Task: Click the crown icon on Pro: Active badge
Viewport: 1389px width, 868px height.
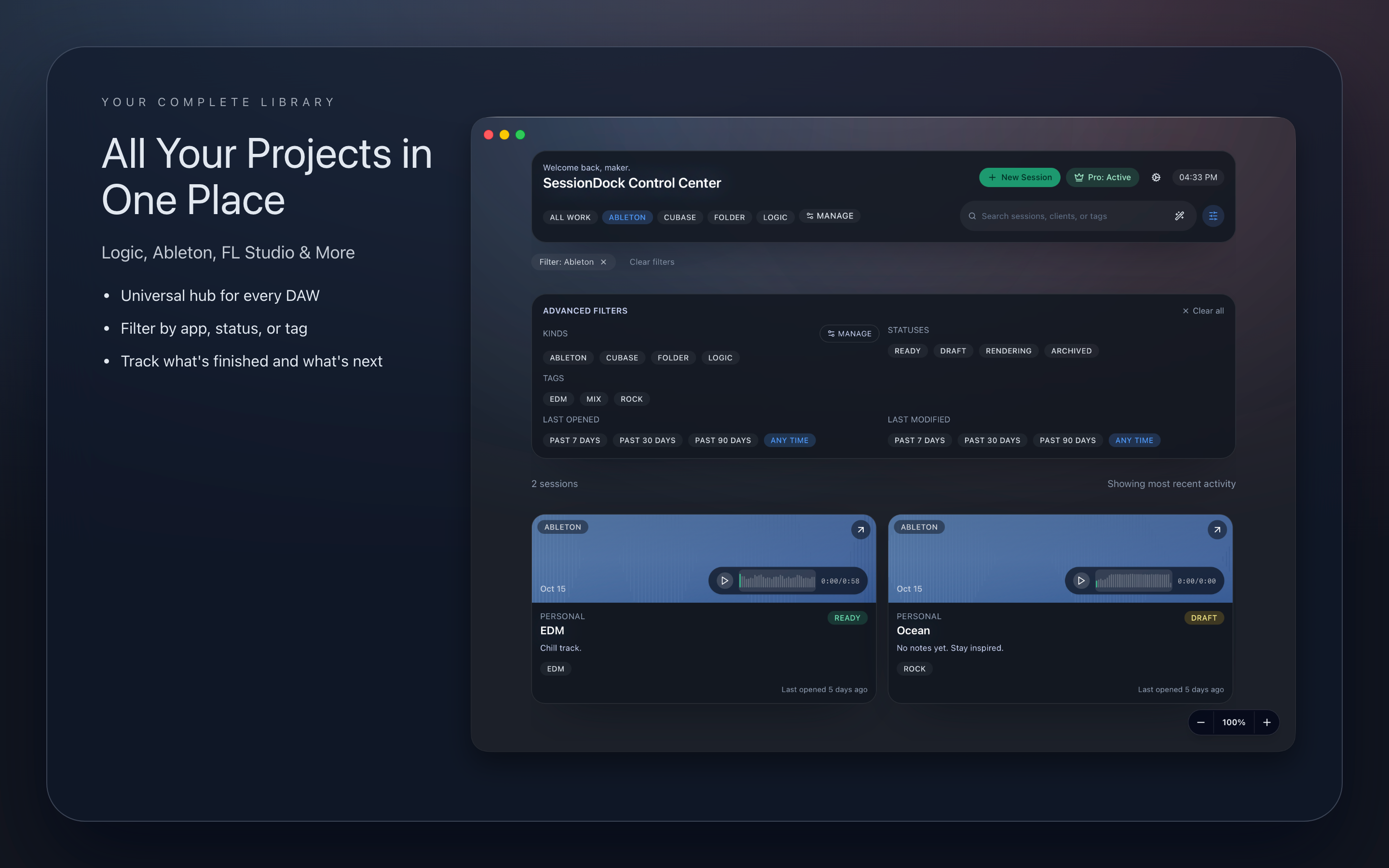Action: [1078, 177]
